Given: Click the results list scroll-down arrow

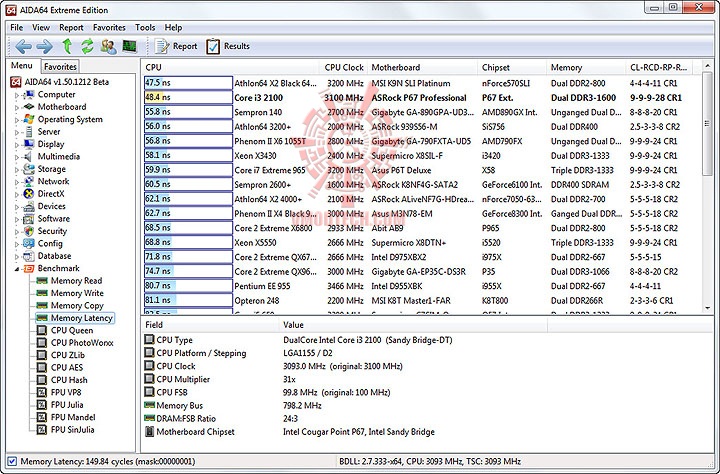Looking at the screenshot, I should 708,308.
